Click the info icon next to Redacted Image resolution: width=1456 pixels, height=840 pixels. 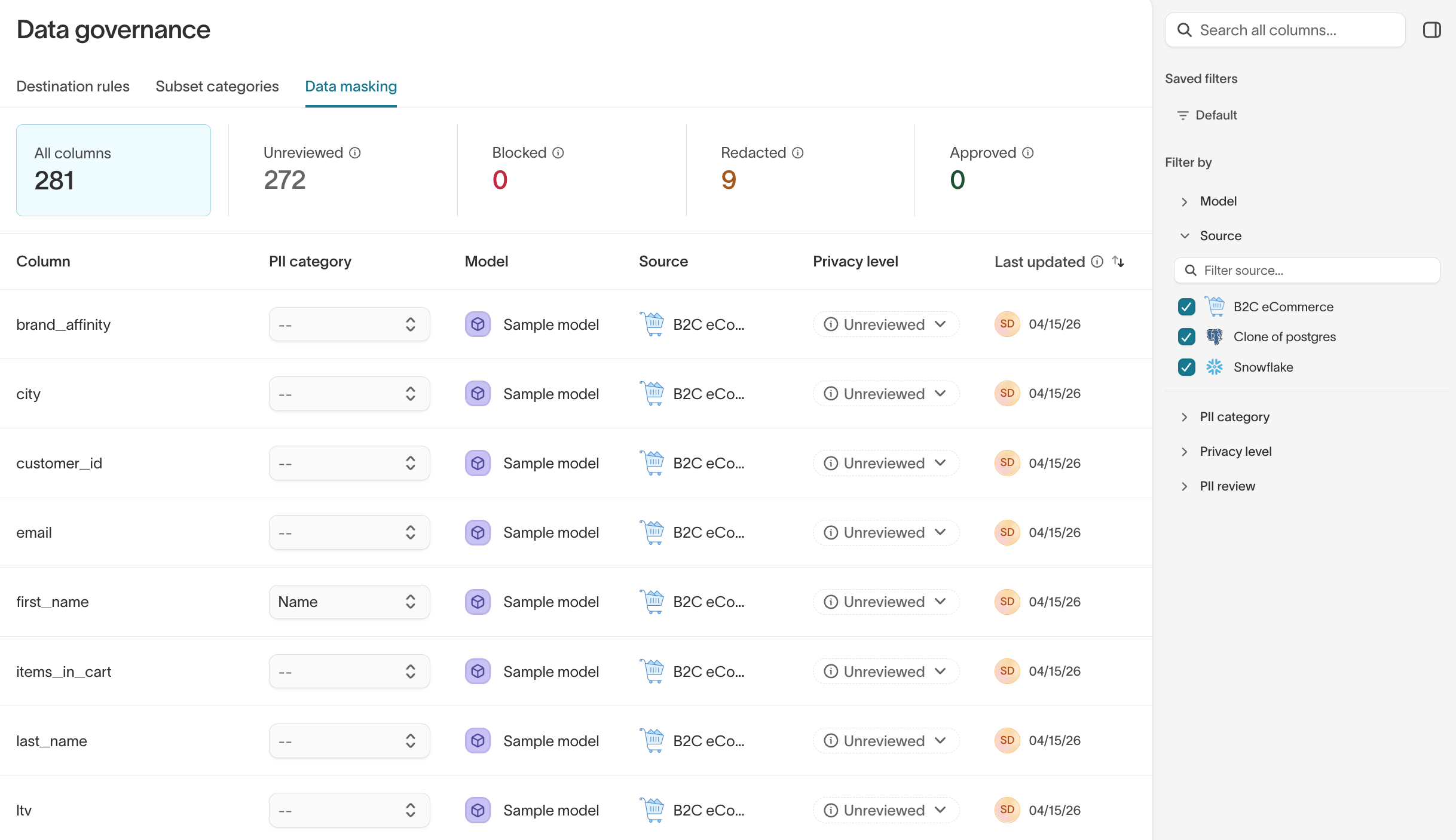coord(798,153)
